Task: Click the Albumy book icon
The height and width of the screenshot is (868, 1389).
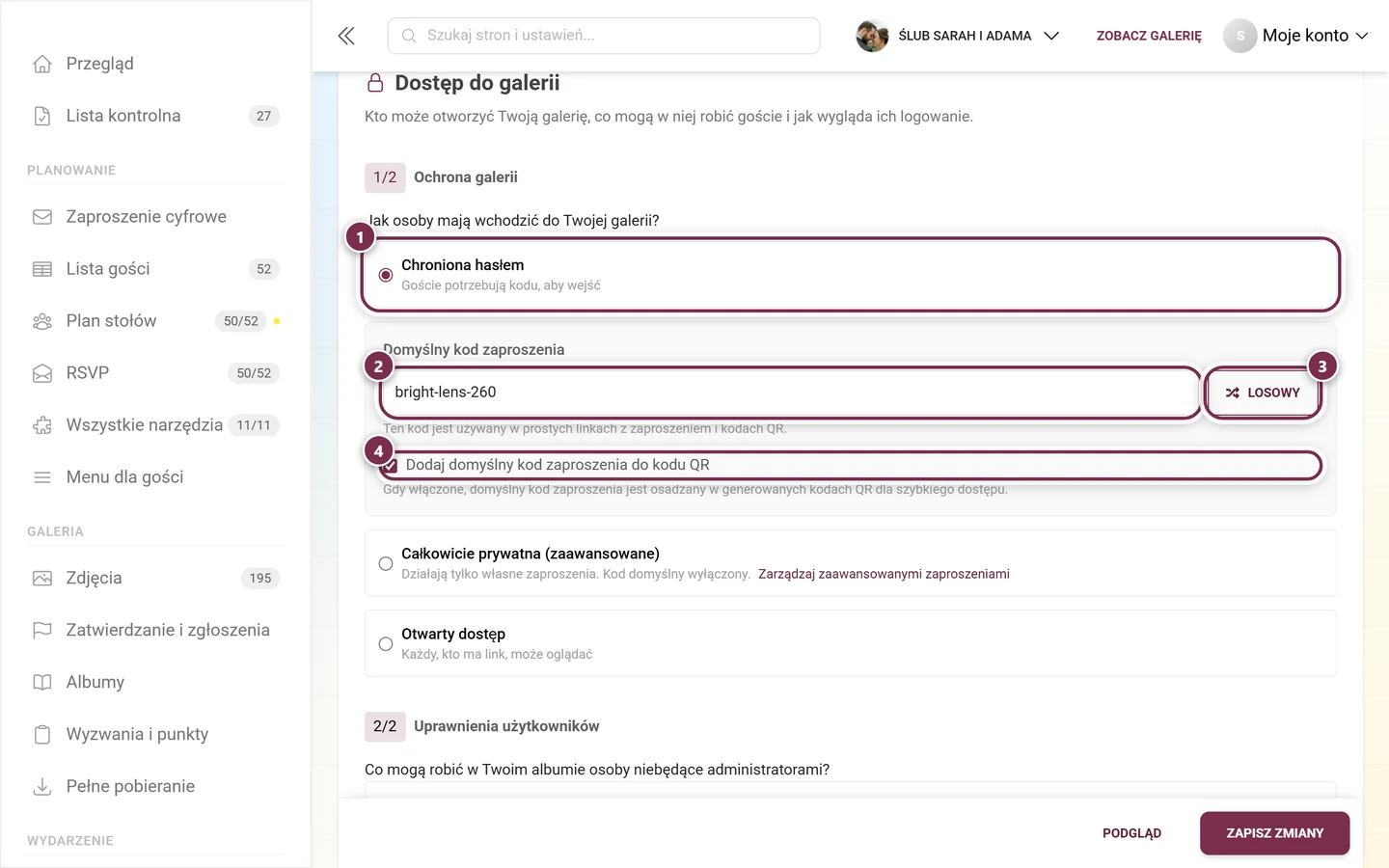Action: (42, 683)
